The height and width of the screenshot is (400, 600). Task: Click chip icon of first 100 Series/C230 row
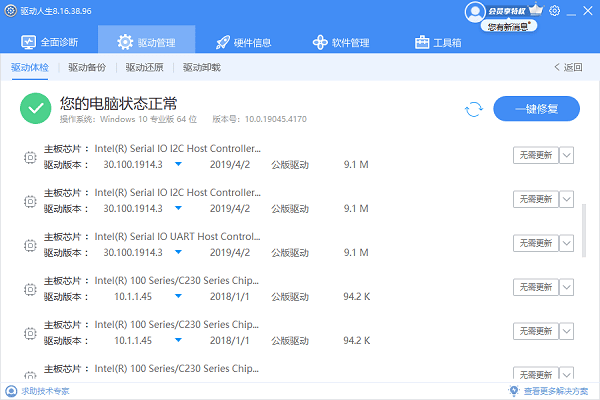[x=30, y=289]
